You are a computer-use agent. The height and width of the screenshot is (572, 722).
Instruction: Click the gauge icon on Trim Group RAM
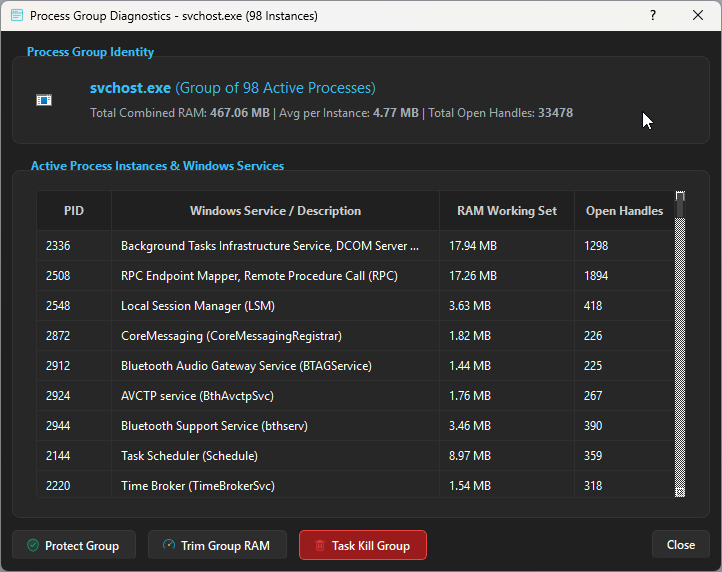pyautogui.click(x=169, y=545)
